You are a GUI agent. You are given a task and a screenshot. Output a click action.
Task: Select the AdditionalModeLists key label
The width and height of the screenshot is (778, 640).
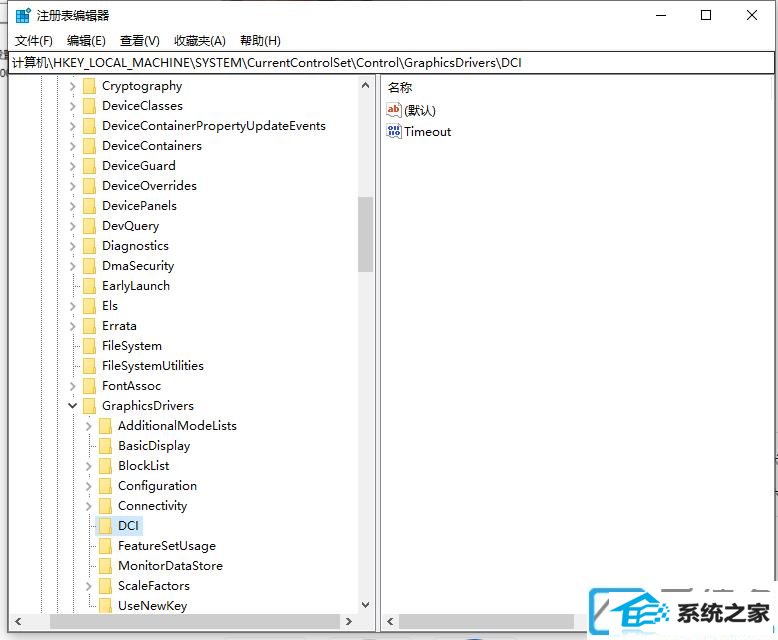(x=177, y=426)
